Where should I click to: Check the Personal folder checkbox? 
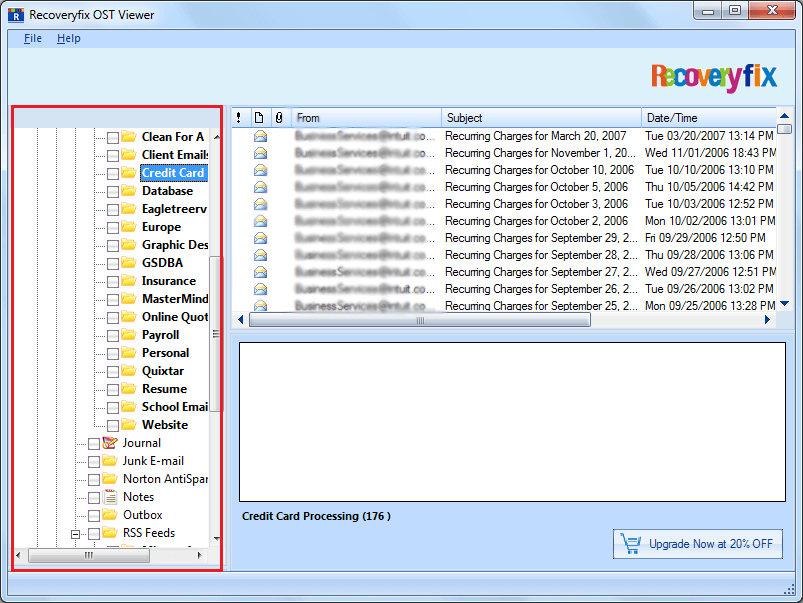pyautogui.click(x=113, y=354)
